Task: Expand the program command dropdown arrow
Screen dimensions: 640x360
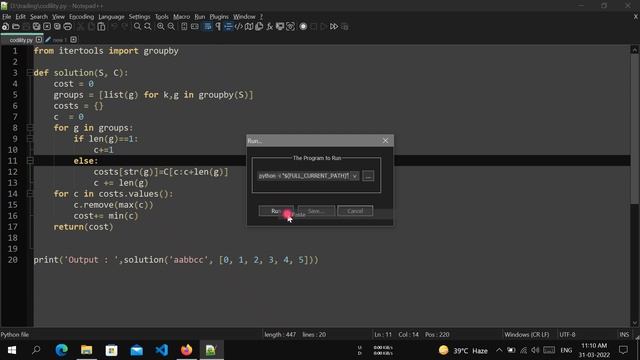Action: 355,176
